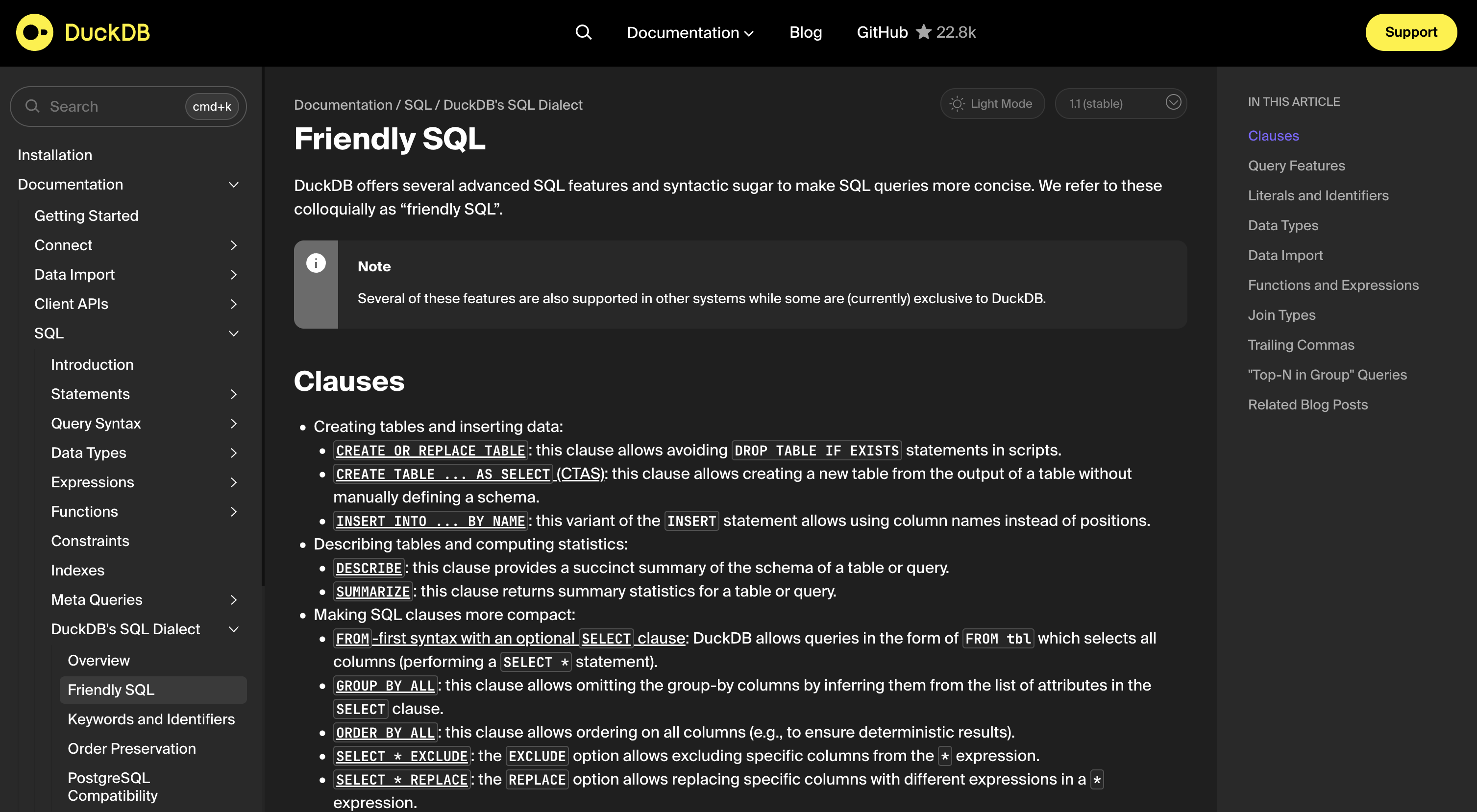Open the Overview page under SQL Dialect
Screen dimensions: 1477x812
[98, 660]
